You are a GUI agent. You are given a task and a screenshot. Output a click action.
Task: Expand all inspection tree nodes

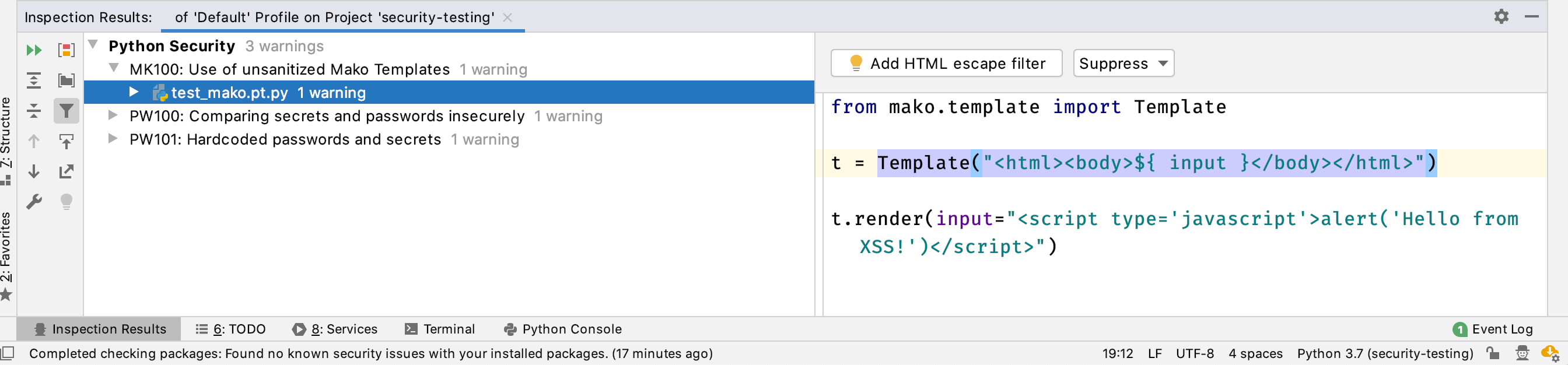[x=34, y=80]
